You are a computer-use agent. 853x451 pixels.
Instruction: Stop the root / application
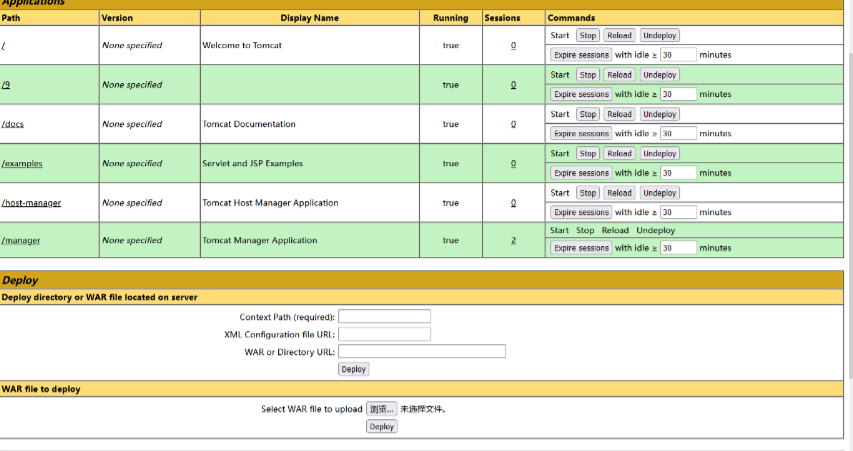[588, 35]
